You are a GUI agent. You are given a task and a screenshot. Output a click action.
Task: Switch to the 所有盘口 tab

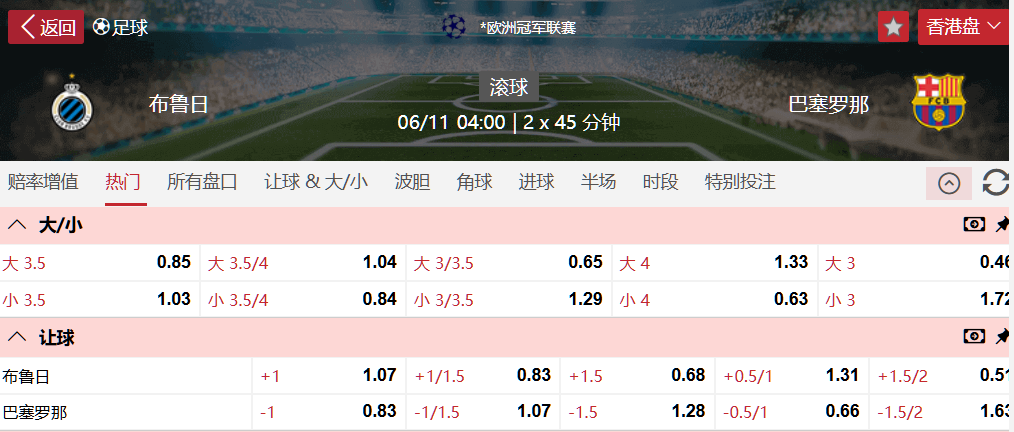pos(202,182)
